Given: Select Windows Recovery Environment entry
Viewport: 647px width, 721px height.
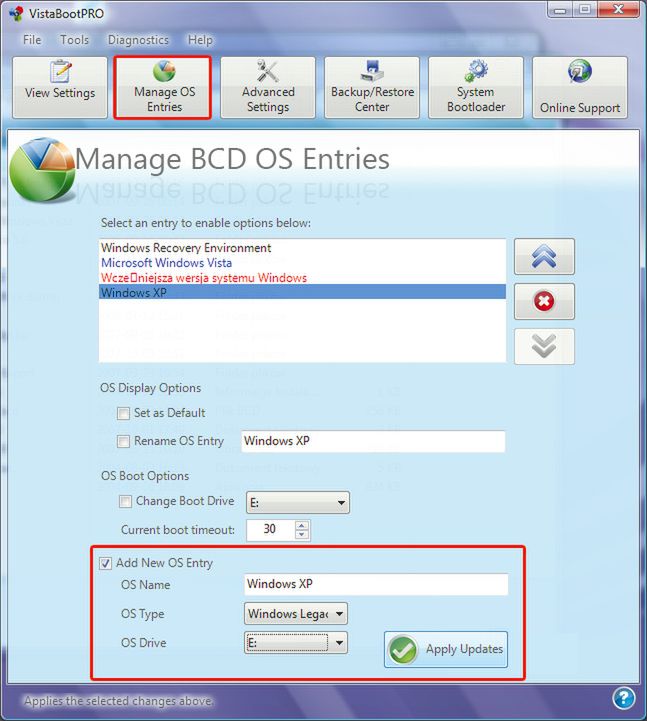Looking at the screenshot, I should click(302, 248).
